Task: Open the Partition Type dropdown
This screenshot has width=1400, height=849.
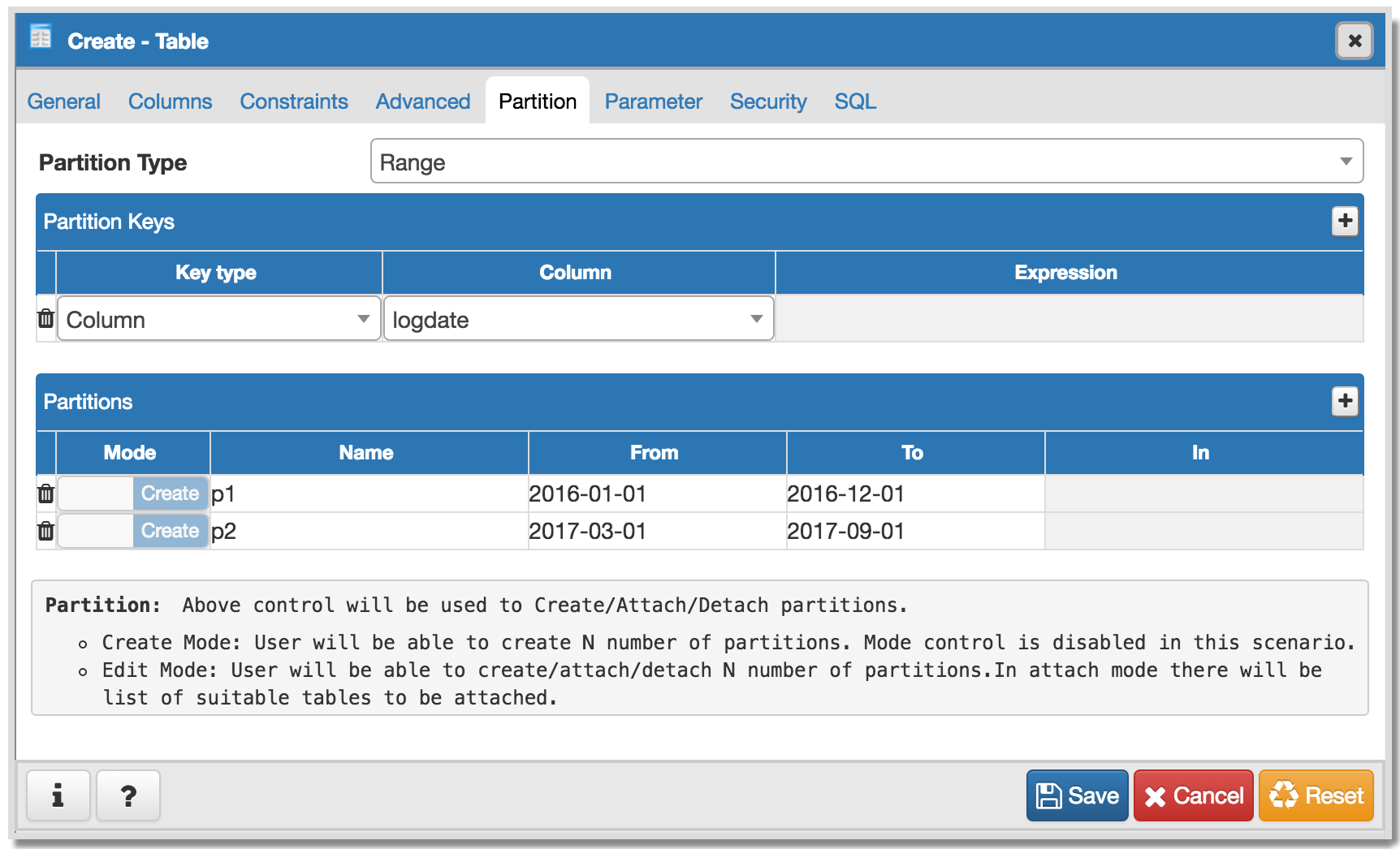Action: pos(866,162)
